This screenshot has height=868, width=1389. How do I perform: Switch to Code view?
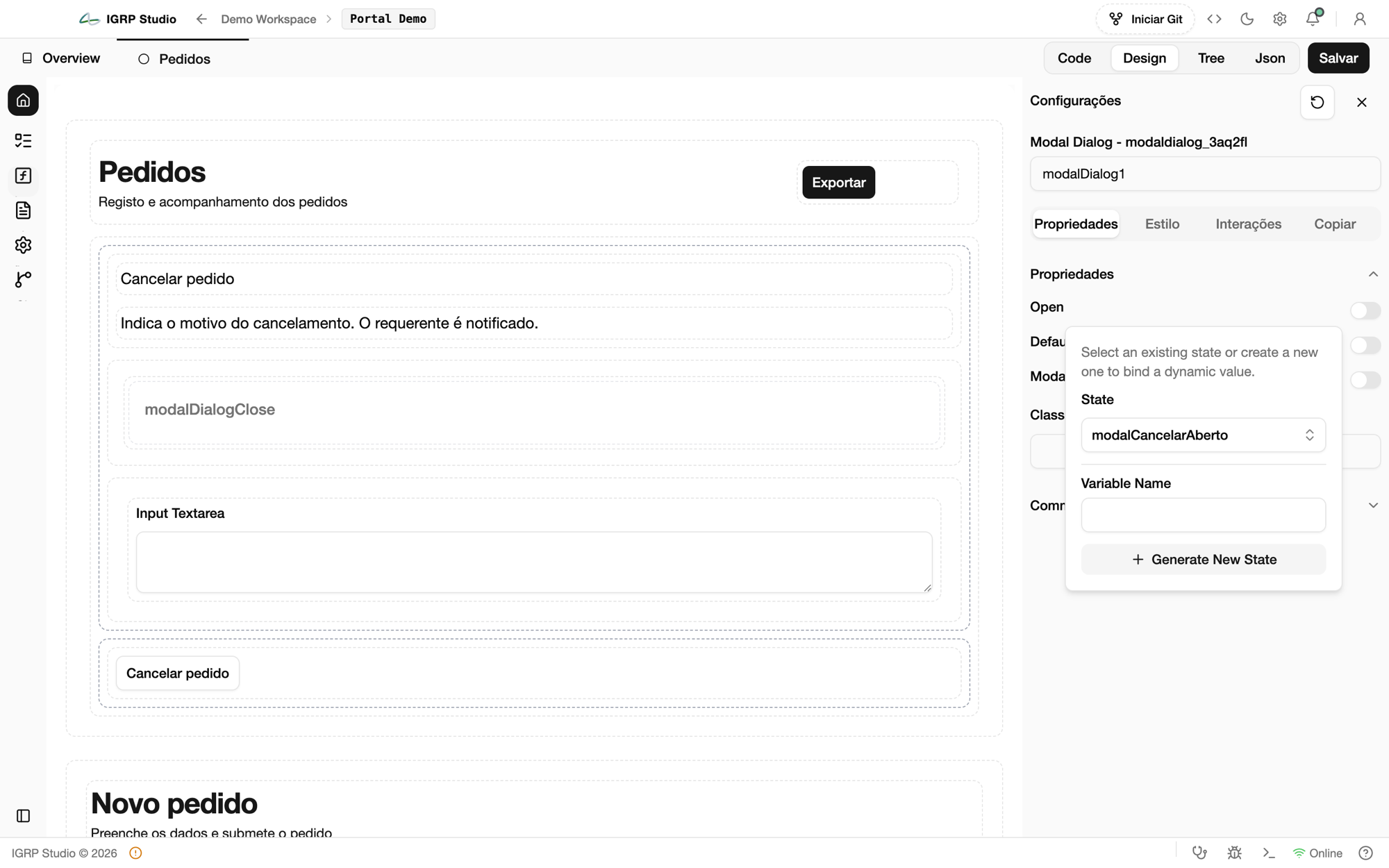coord(1074,58)
